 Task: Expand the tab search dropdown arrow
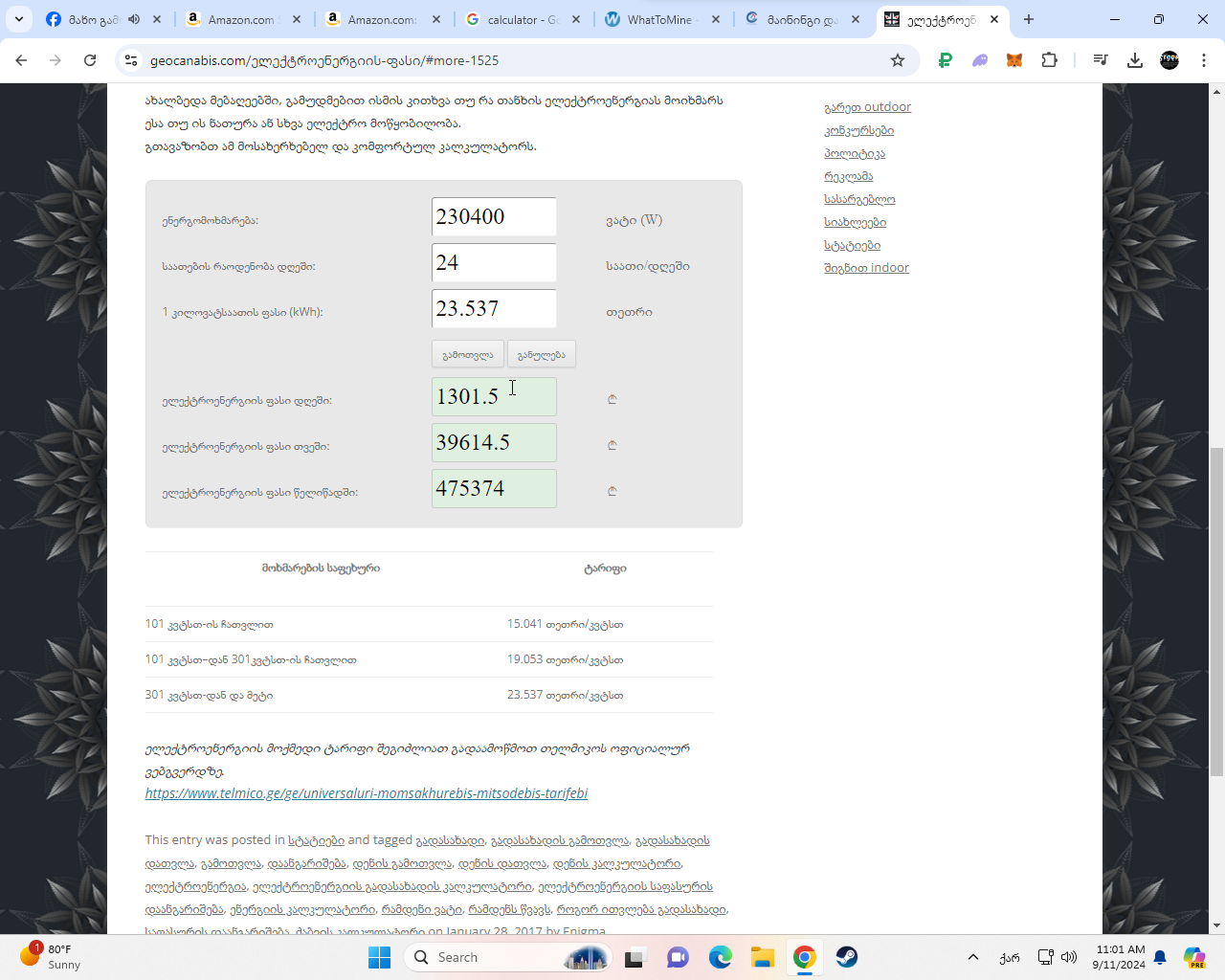19,19
